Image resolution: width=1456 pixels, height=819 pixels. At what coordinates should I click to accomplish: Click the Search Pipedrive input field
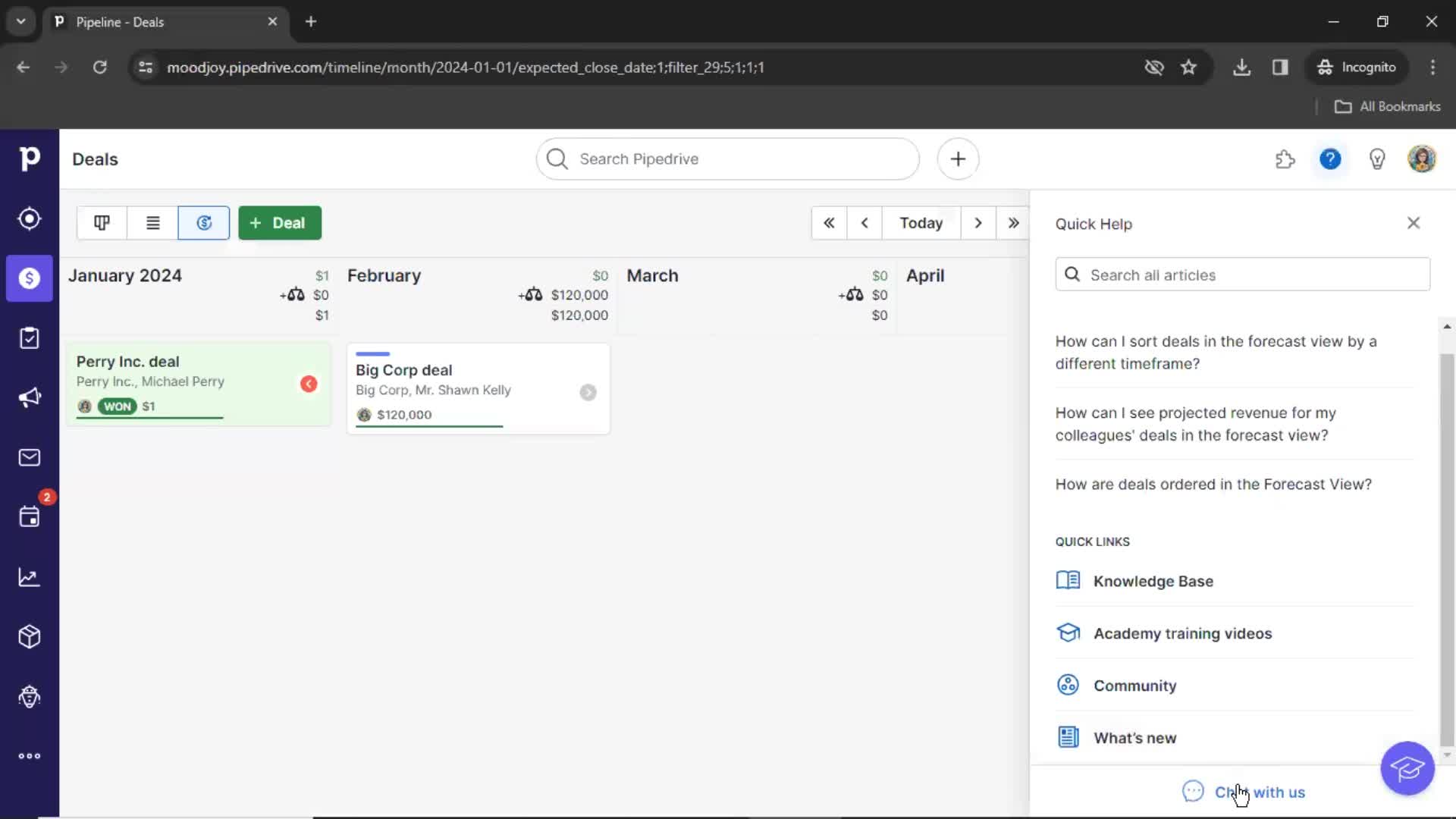[x=728, y=159]
